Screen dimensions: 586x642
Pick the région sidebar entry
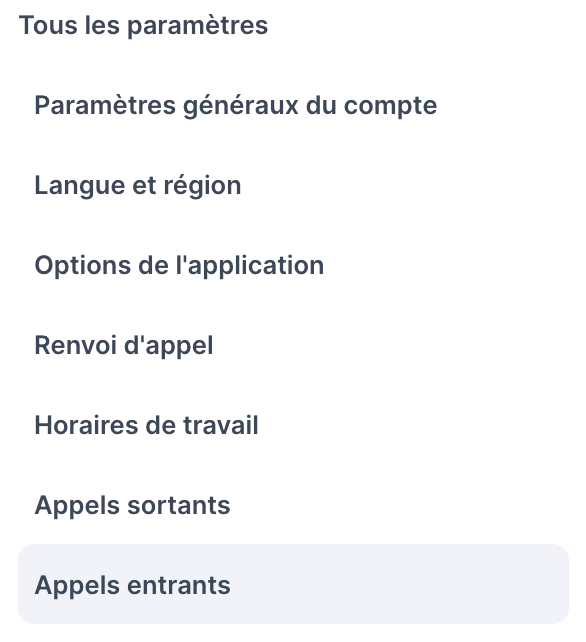pyautogui.click(x=293, y=185)
